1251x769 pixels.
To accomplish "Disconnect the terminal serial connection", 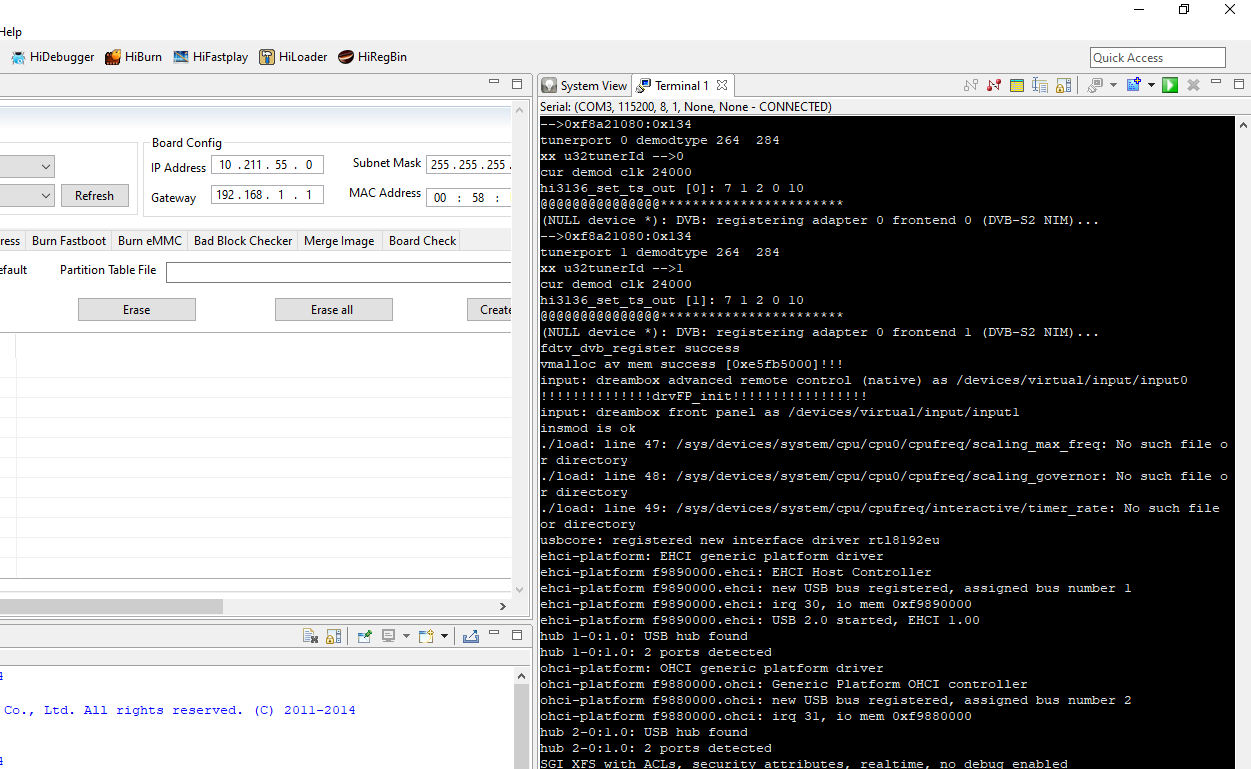I will [994, 86].
